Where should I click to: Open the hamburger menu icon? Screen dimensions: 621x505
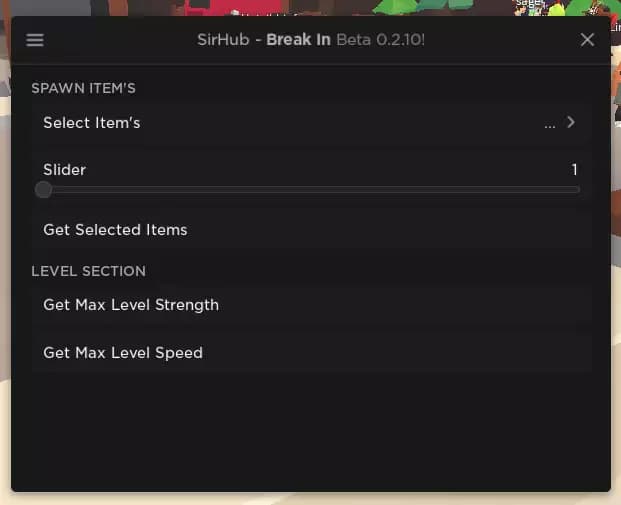point(35,40)
